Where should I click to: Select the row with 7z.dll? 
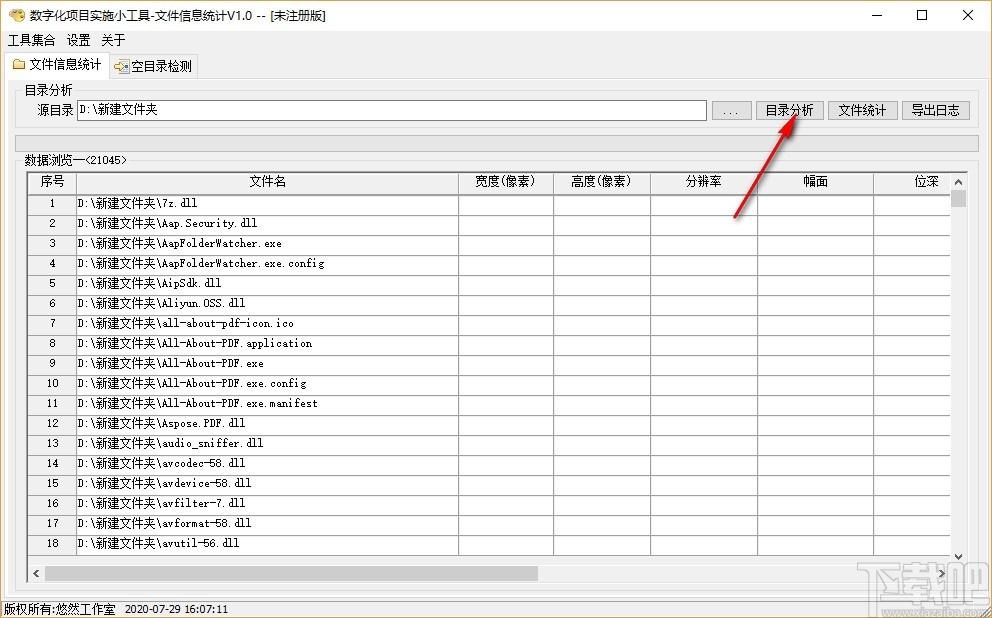(x=489, y=204)
